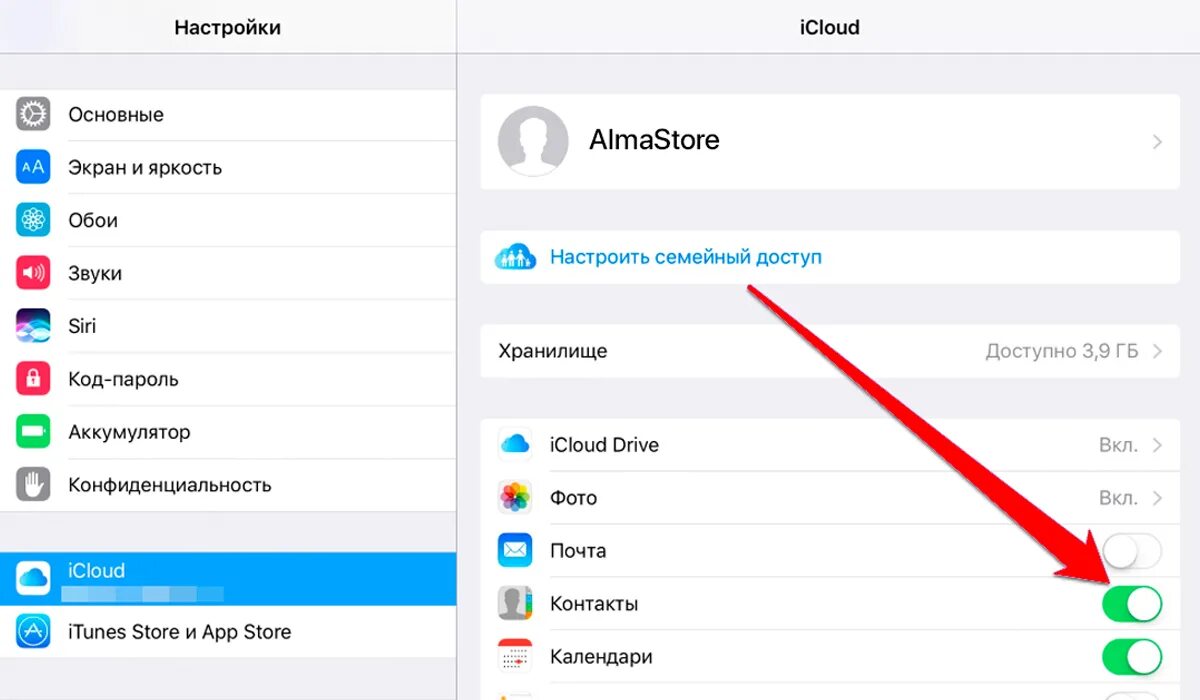Tap Вкл. status on iCloud Drive row

[x=1118, y=445]
